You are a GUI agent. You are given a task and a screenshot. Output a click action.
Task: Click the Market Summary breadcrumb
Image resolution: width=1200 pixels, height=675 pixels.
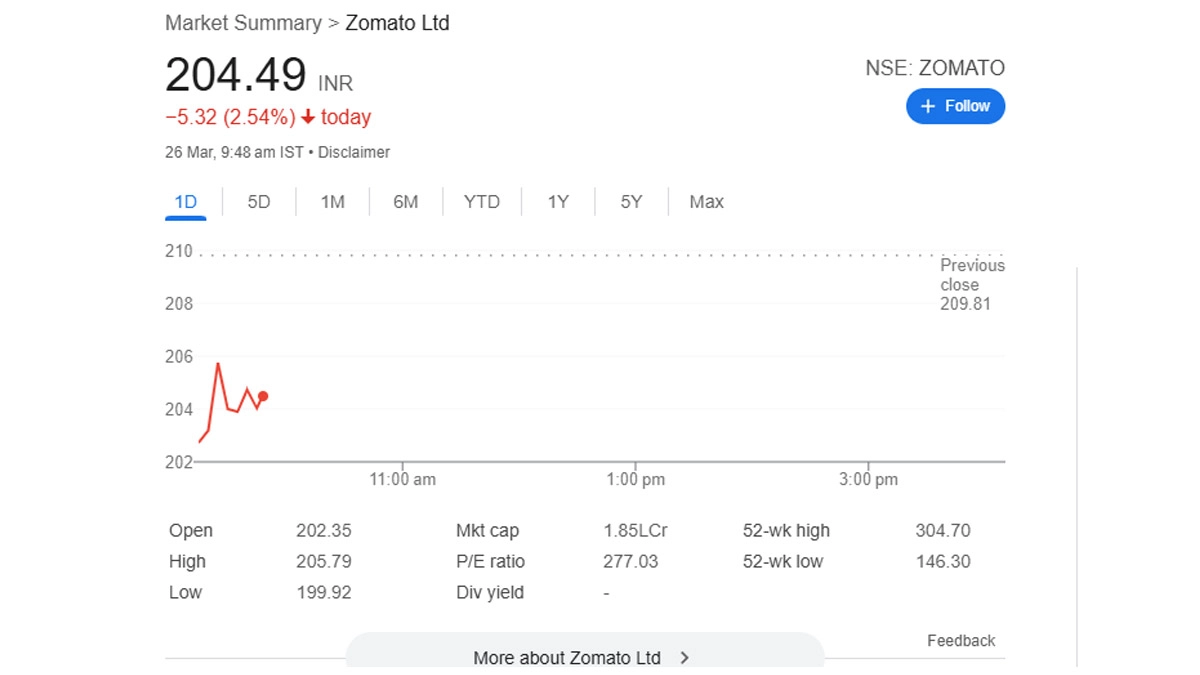pyautogui.click(x=243, y=23)
